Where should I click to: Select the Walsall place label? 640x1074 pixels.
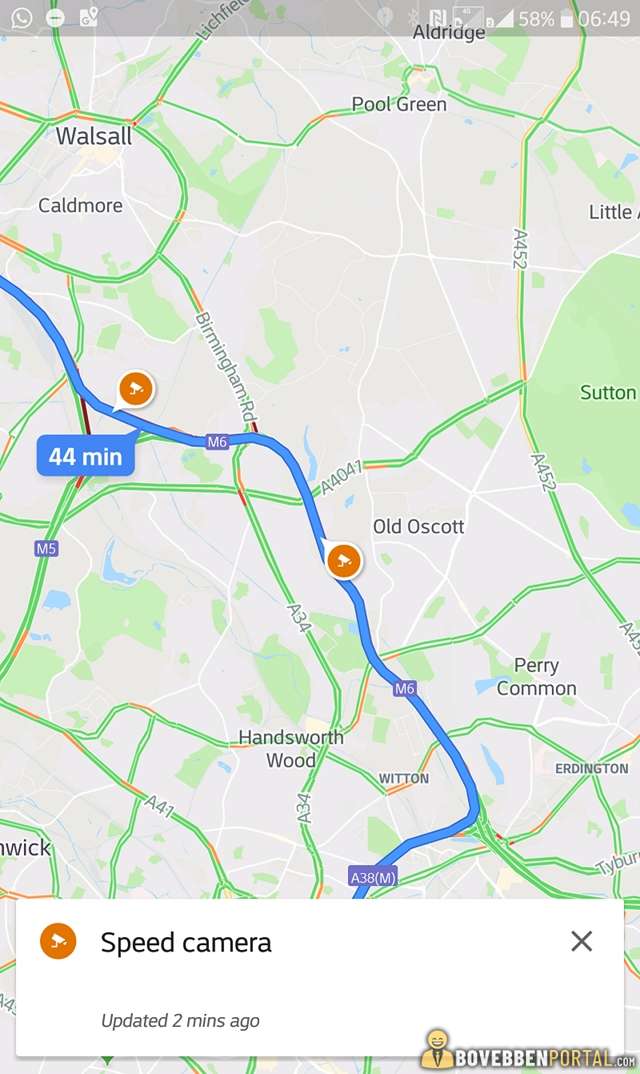94,136
